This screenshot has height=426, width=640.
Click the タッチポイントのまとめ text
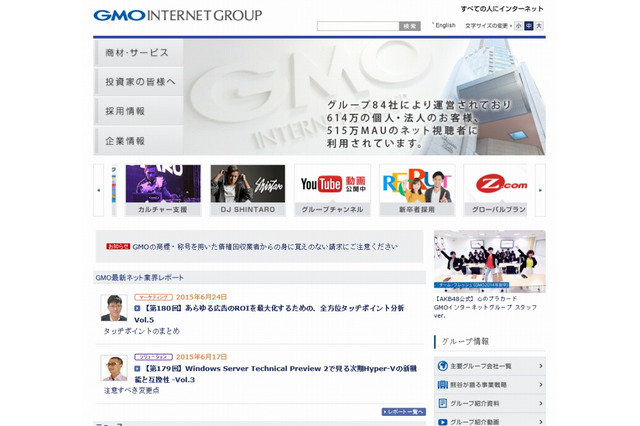tap(142, 331)
